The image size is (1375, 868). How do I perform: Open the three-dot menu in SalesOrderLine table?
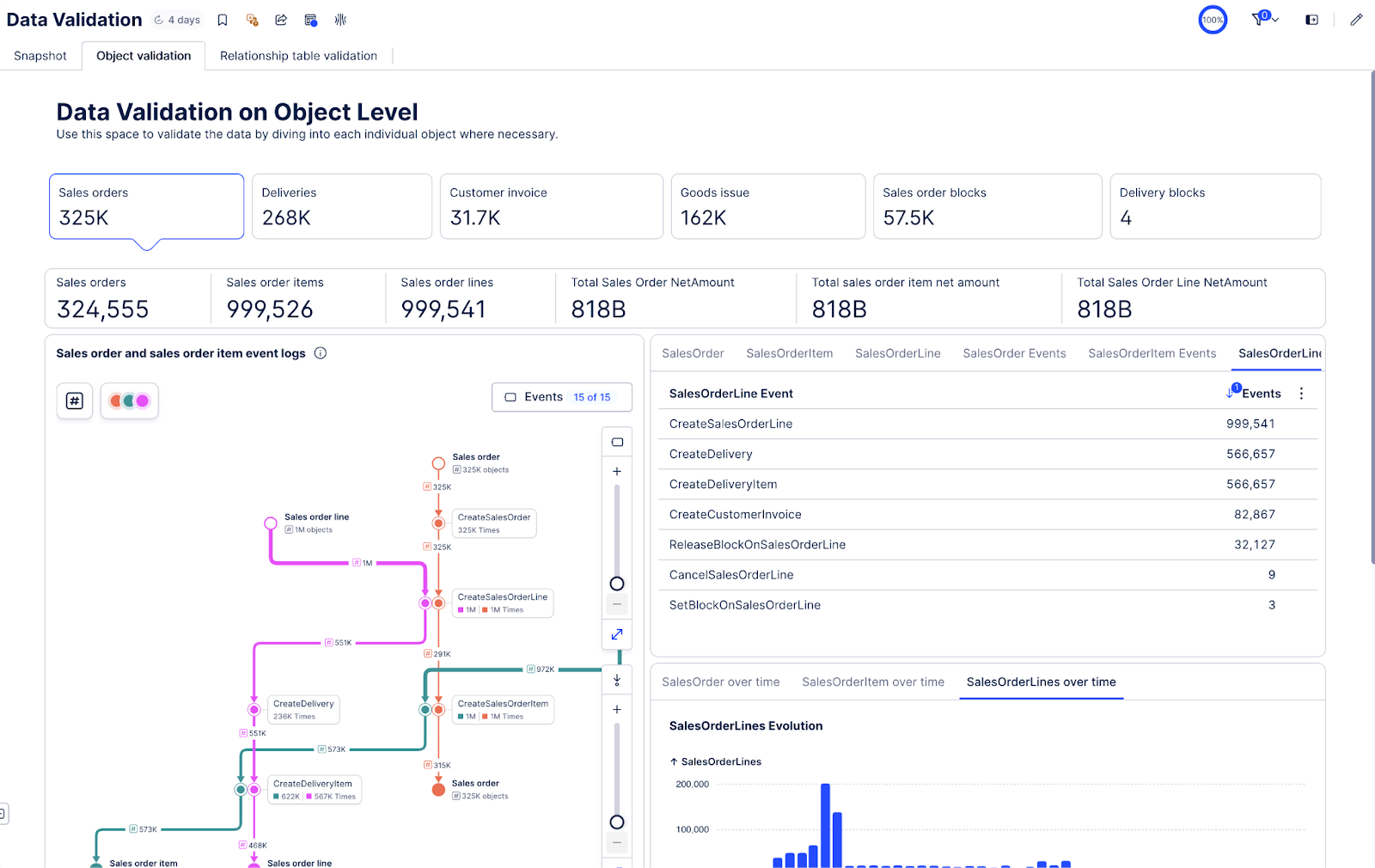(x=1301, y=394)
